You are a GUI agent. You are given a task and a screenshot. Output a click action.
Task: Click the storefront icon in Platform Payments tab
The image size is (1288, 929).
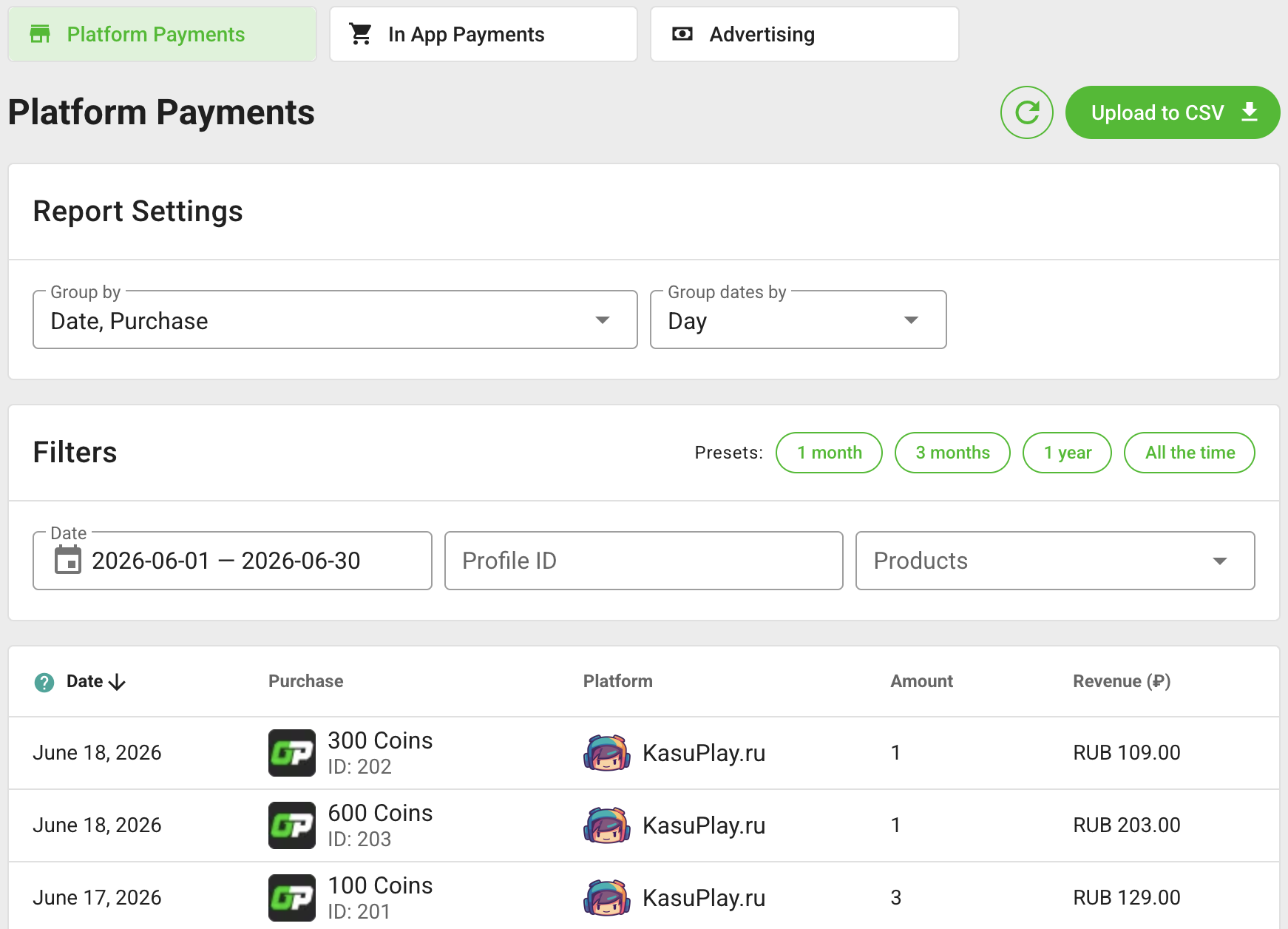(x=40, y=34)
